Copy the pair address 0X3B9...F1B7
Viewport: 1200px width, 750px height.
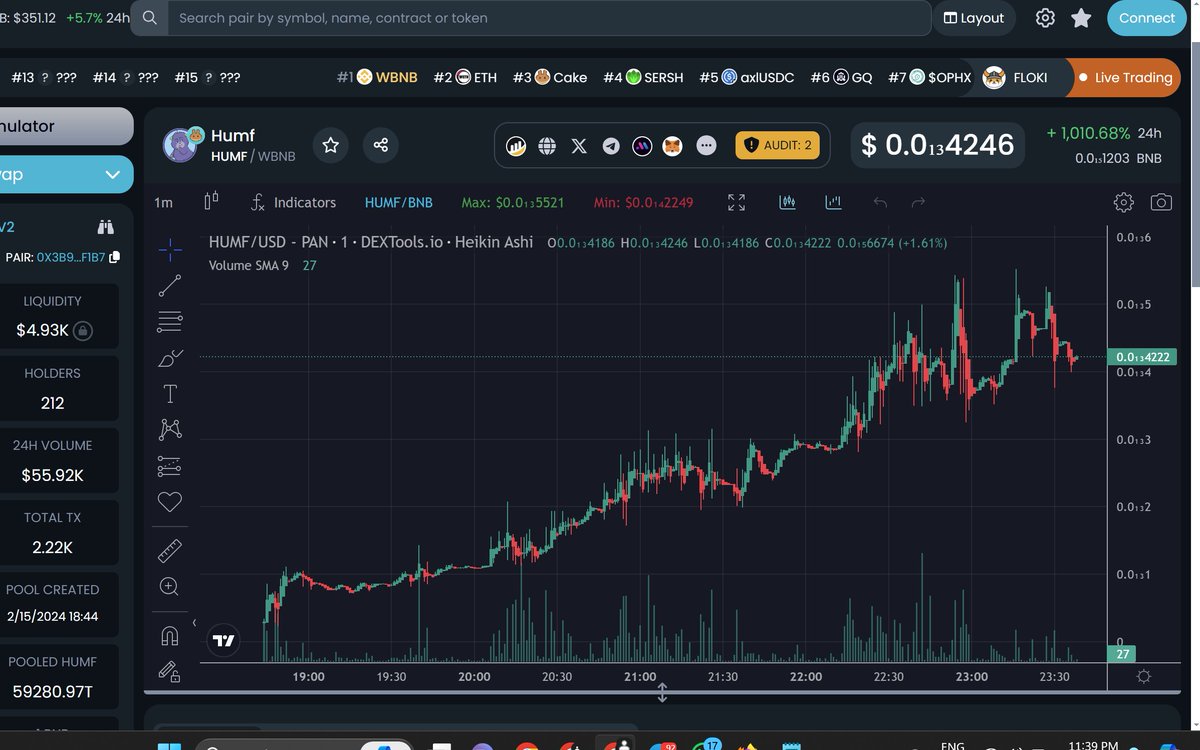click(114, 257)
